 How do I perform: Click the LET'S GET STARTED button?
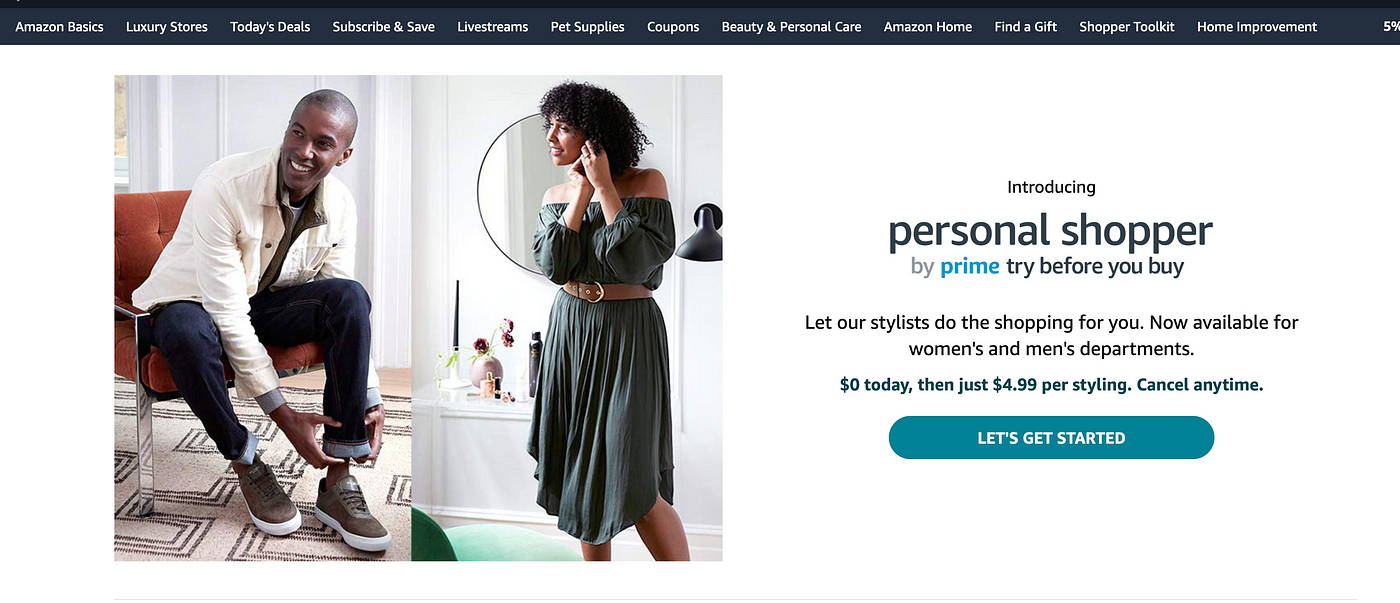click(1051, 438)
